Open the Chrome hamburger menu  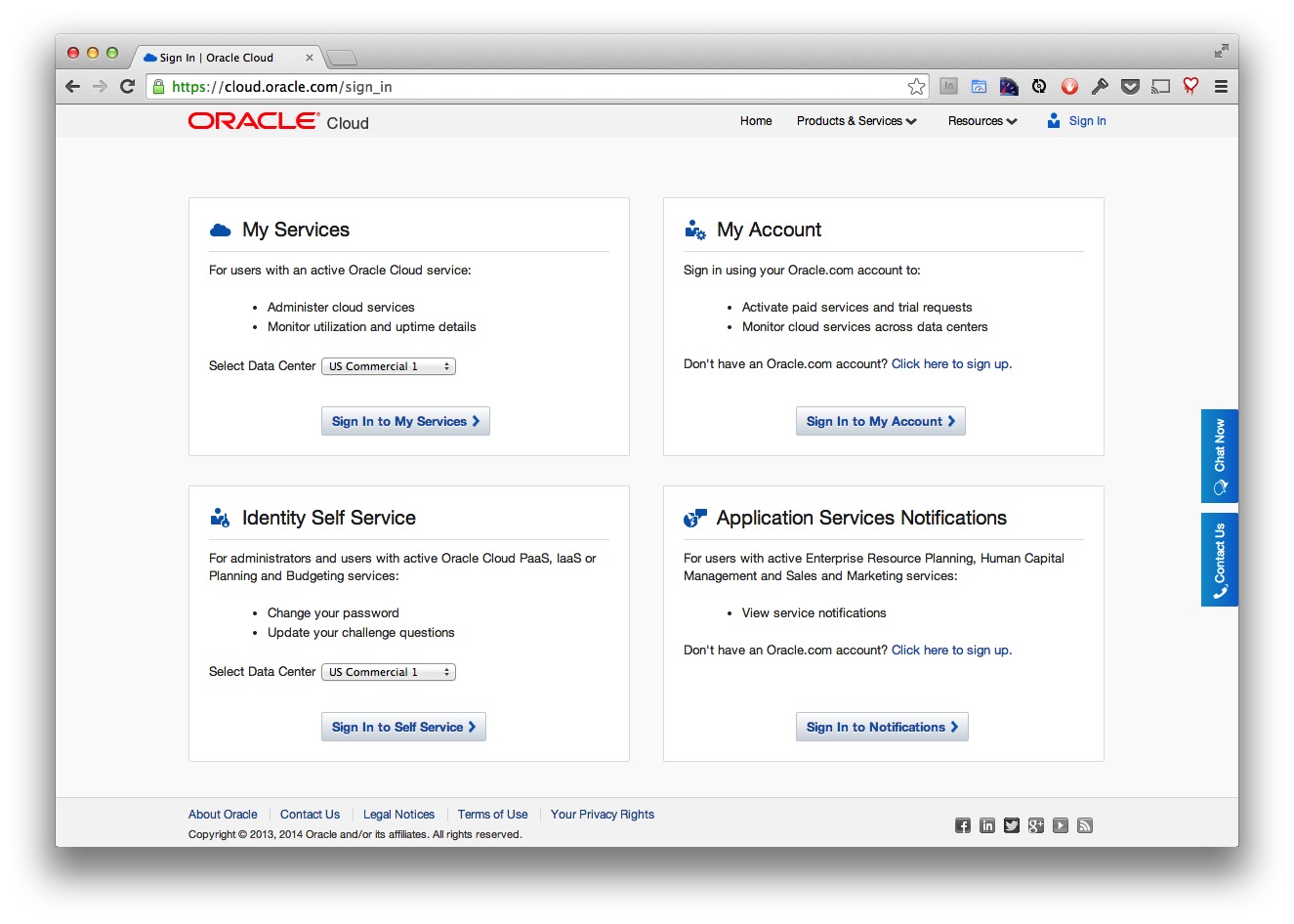(x=1221, y=86)
